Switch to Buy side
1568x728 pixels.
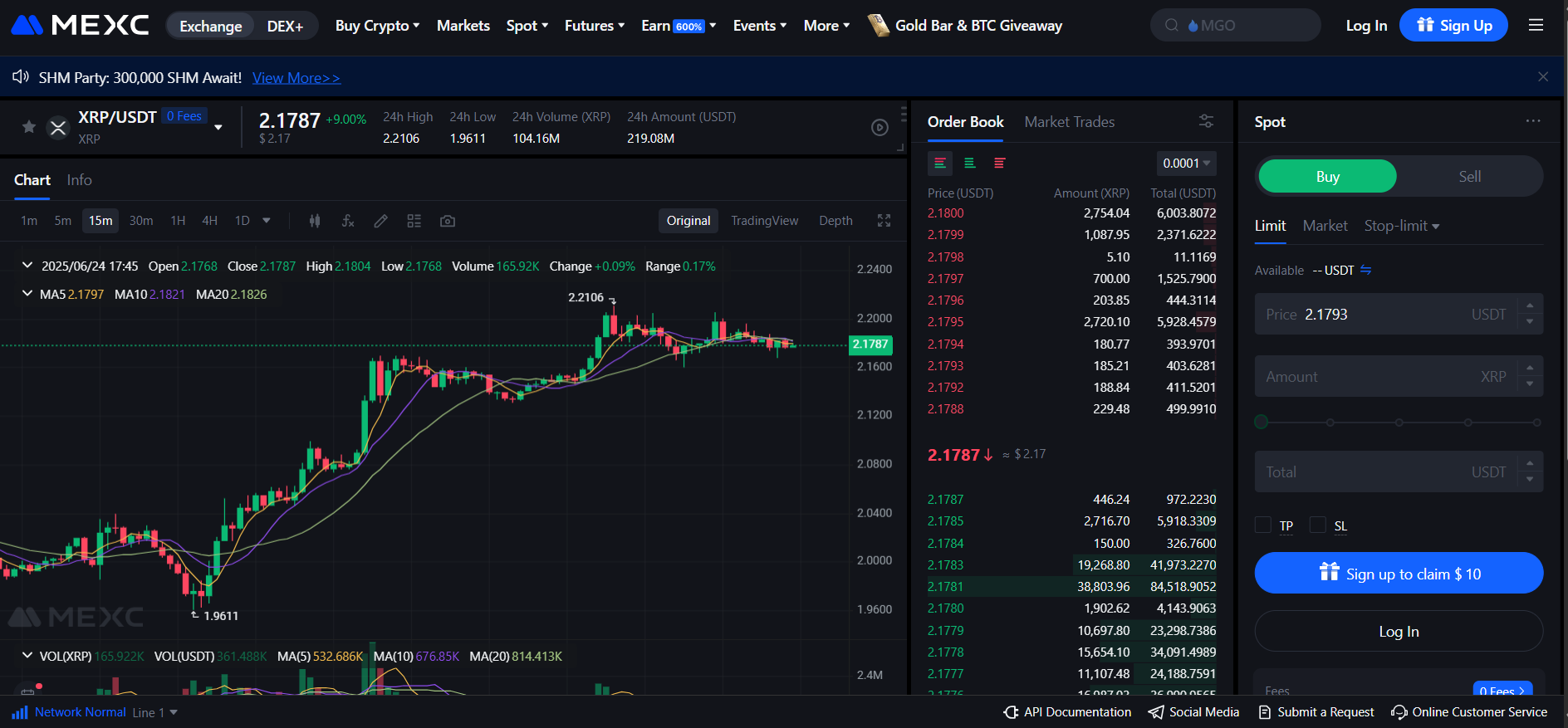click(x=1327, y=176)
